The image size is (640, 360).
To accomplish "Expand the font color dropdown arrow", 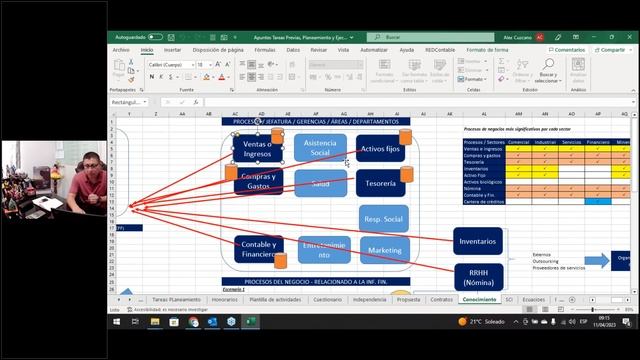I will 229,77.
